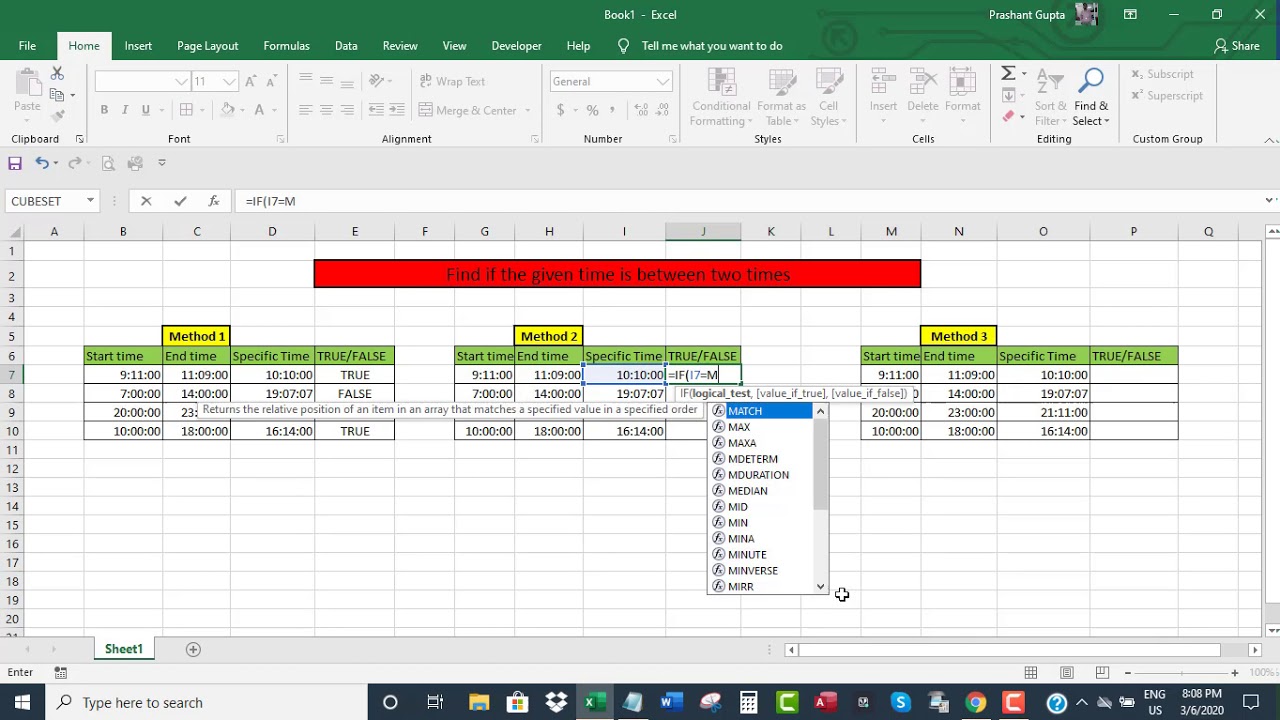
Task: Click the Share button
Action: click(x=1236, y=46)
